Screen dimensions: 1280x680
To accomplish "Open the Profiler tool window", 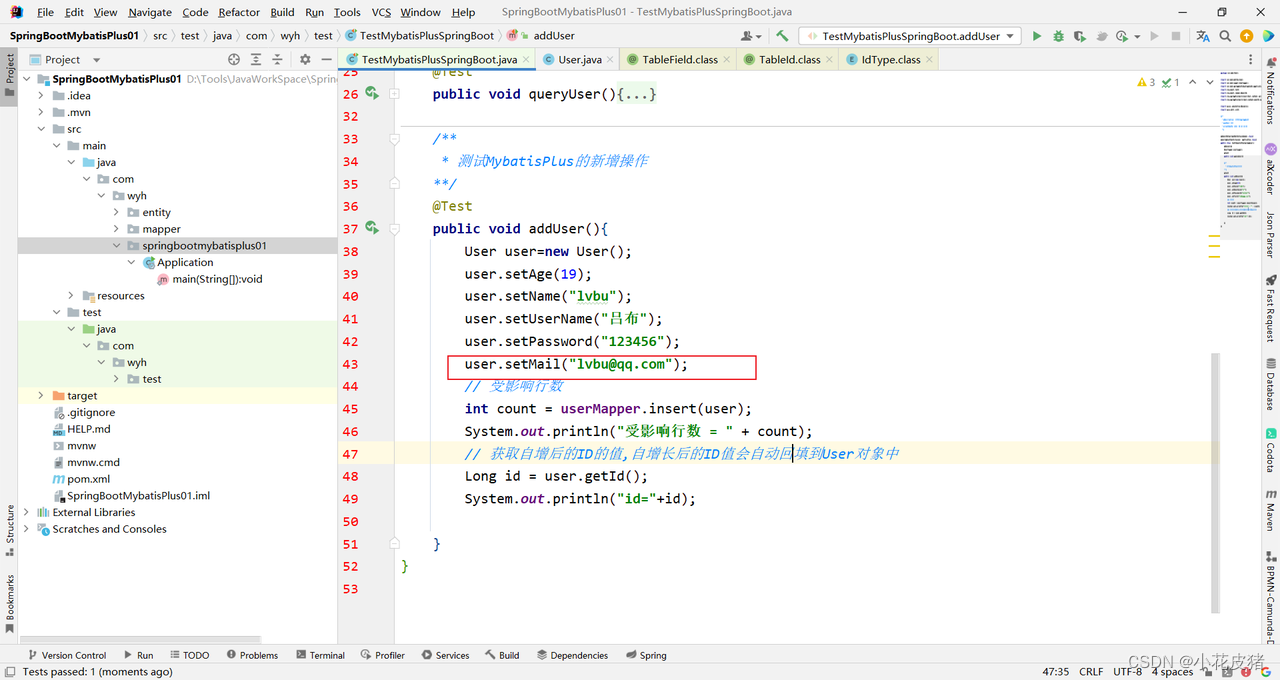I will (x=382, y=656).
